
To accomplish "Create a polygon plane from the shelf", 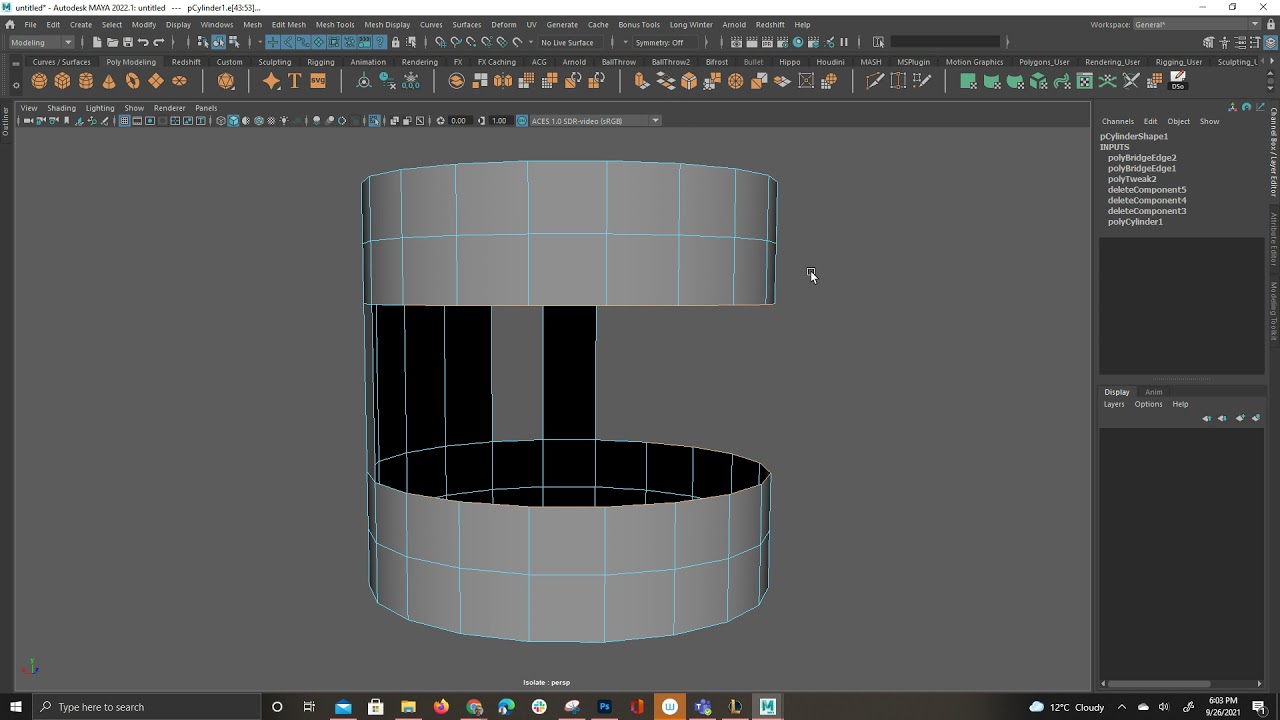I will tap(156, 81).
